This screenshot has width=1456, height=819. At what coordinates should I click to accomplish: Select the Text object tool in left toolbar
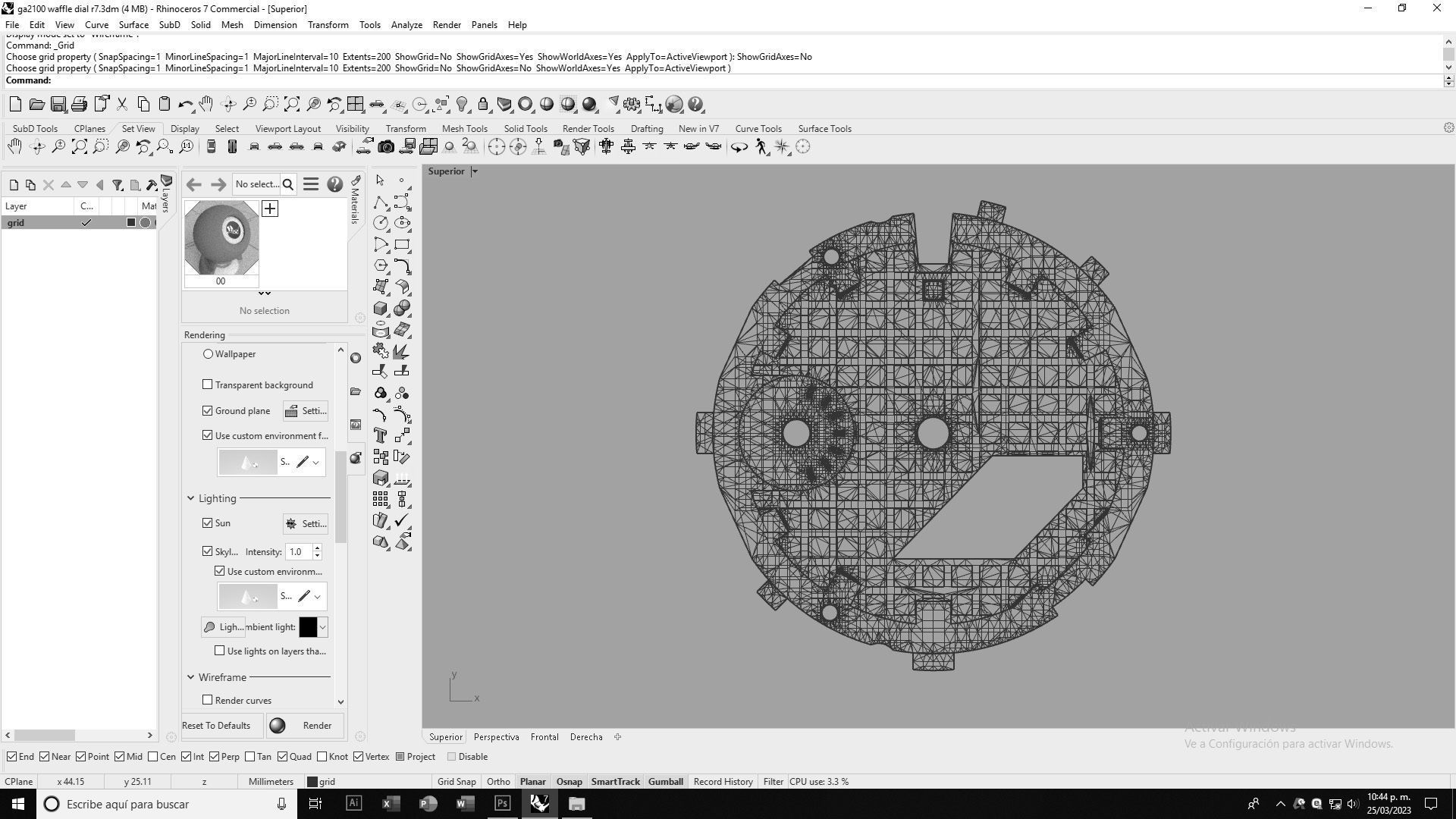(381, 435)
